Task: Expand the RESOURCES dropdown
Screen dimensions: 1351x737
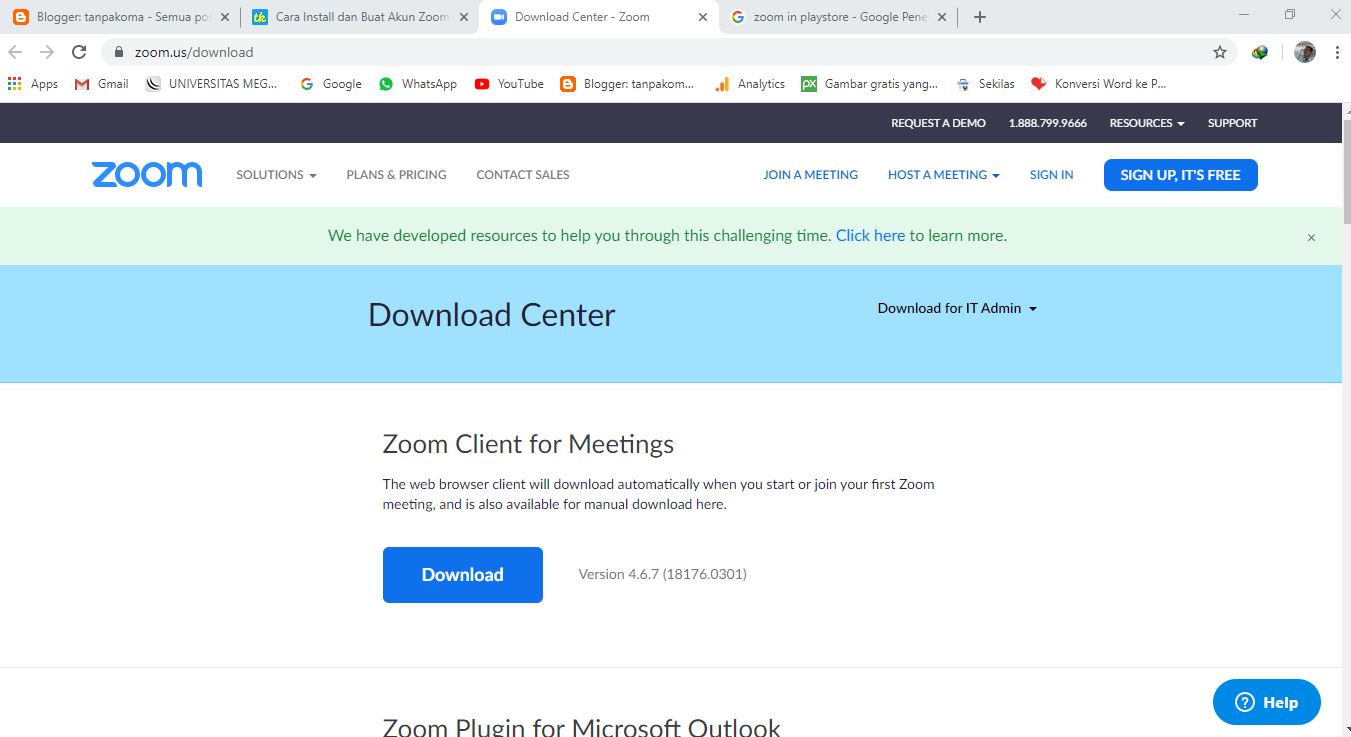Action: [1147, 123]
